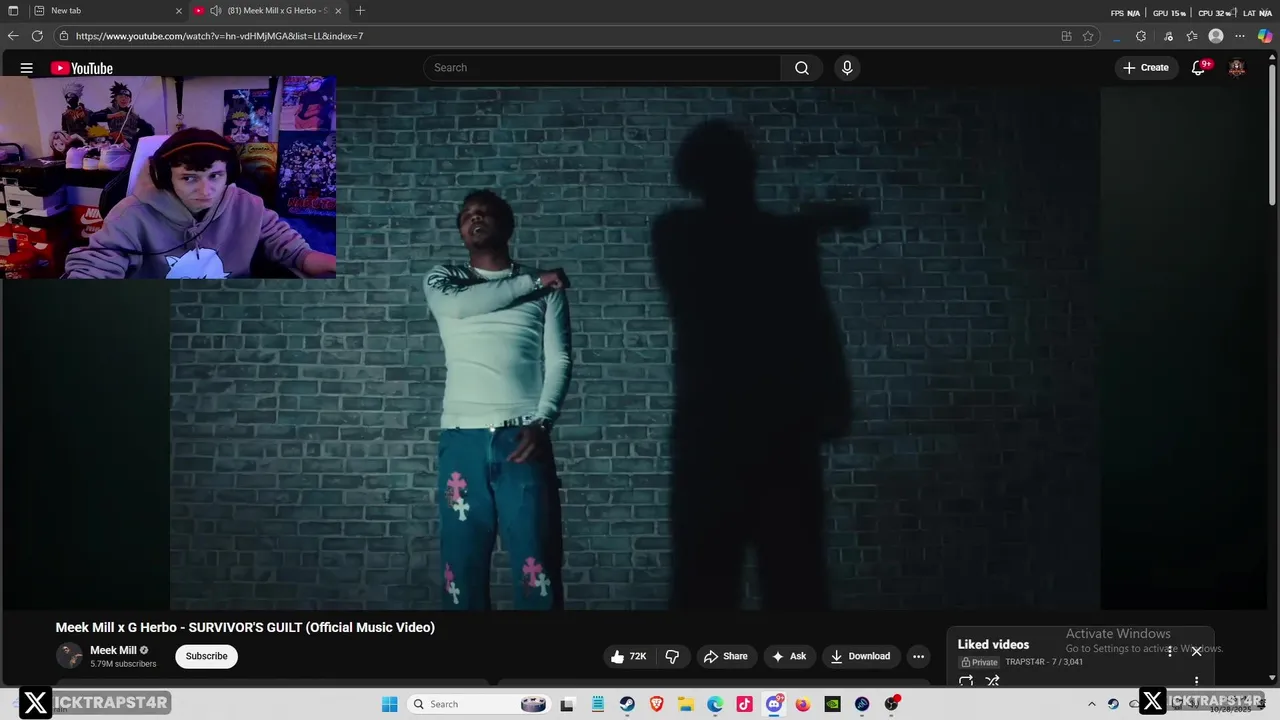Open the browser media control icon
This screenshot has height=720, width=1280.
click(x=1168, y=36)
